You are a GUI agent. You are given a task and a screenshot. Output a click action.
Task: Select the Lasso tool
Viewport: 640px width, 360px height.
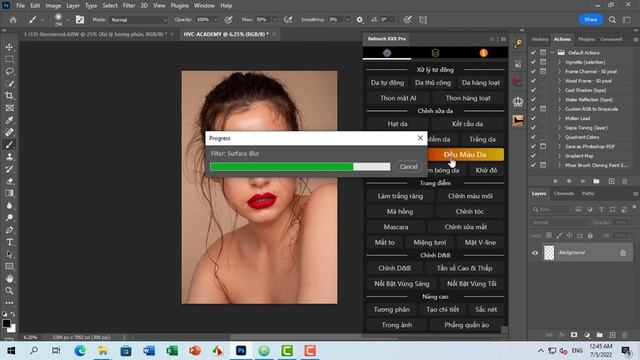click(x=9, y=71)
